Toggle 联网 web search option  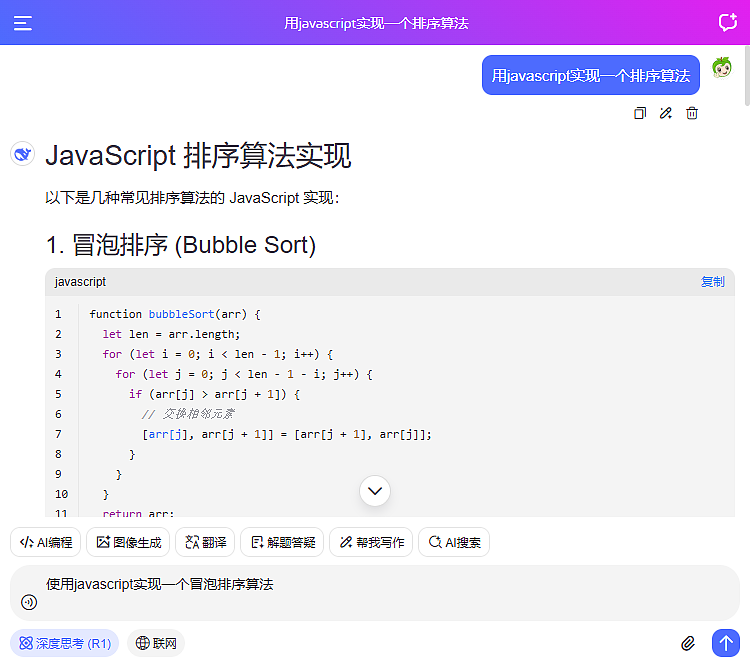pos(156,643)
